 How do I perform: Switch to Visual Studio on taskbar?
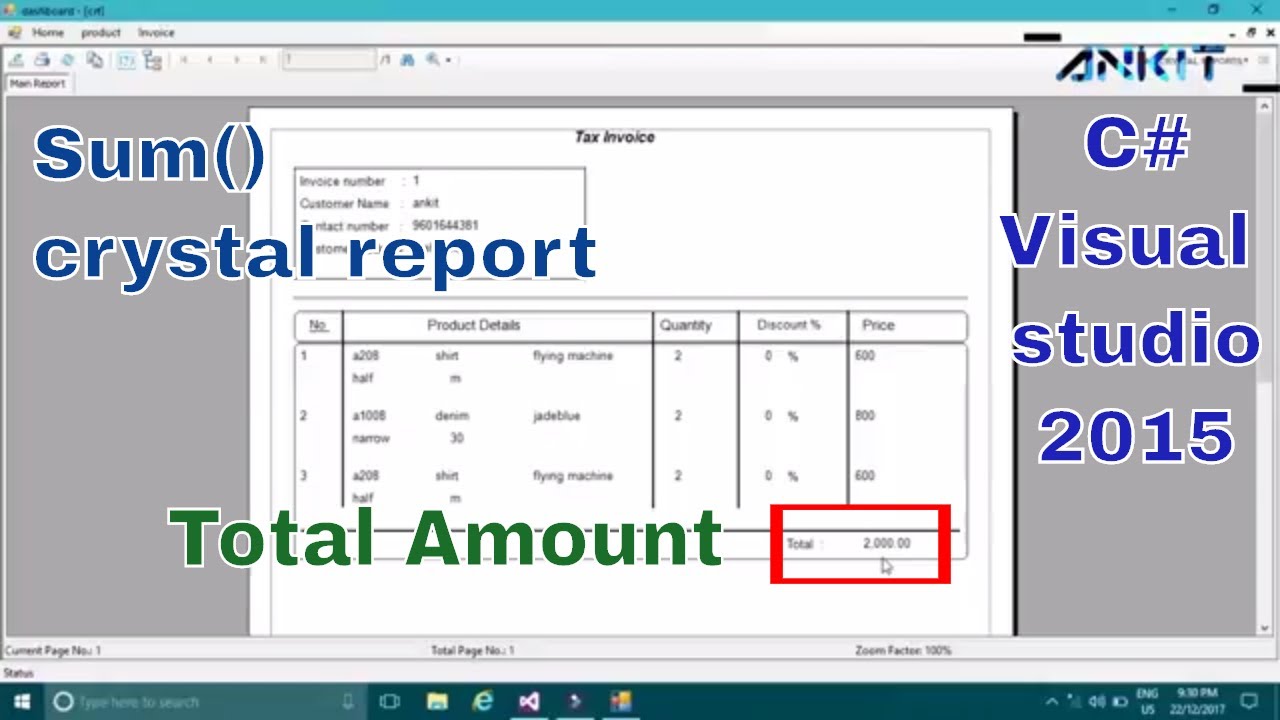click(529, 701)
